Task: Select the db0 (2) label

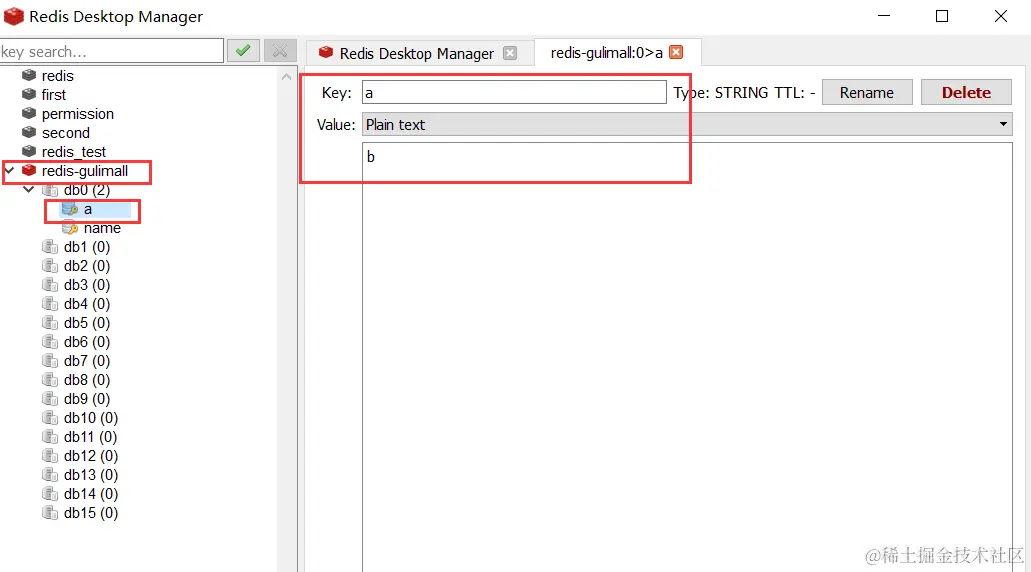Action: [87, 190]
